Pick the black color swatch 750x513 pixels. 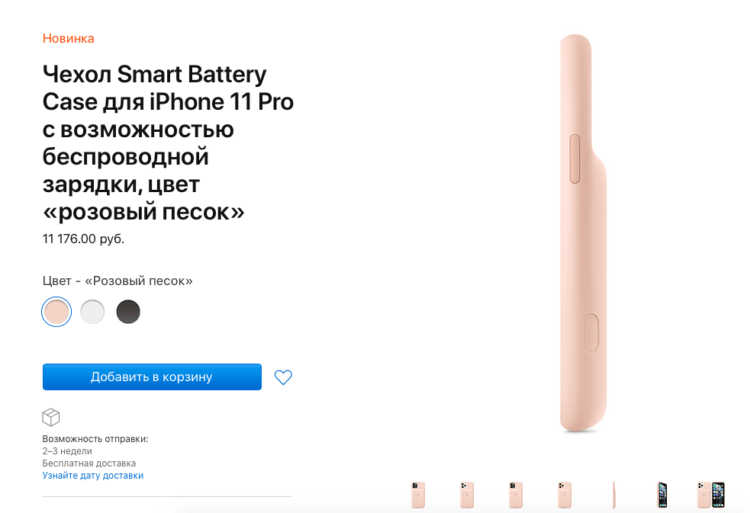coord(128,312)
